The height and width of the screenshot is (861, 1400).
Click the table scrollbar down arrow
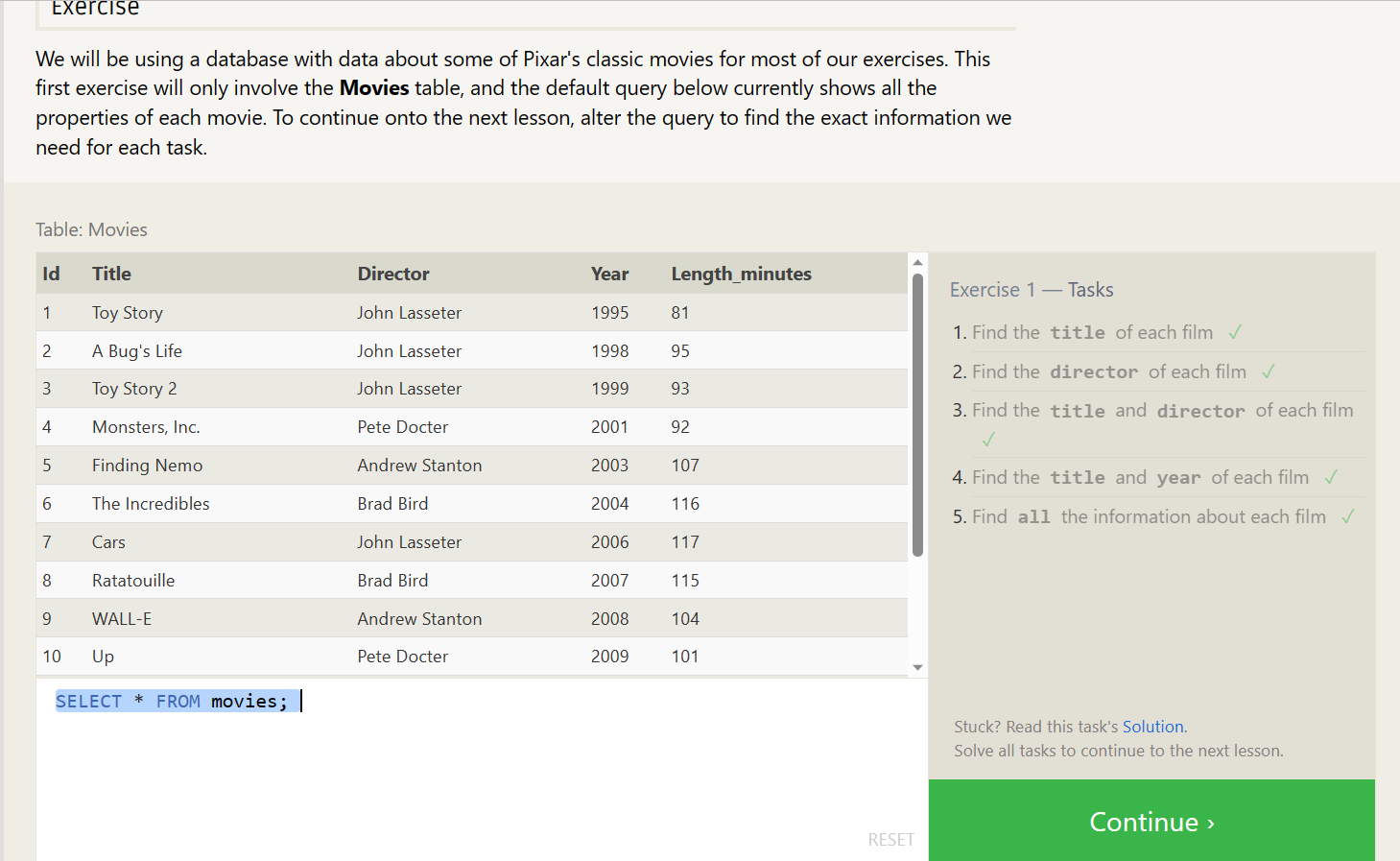918,667
